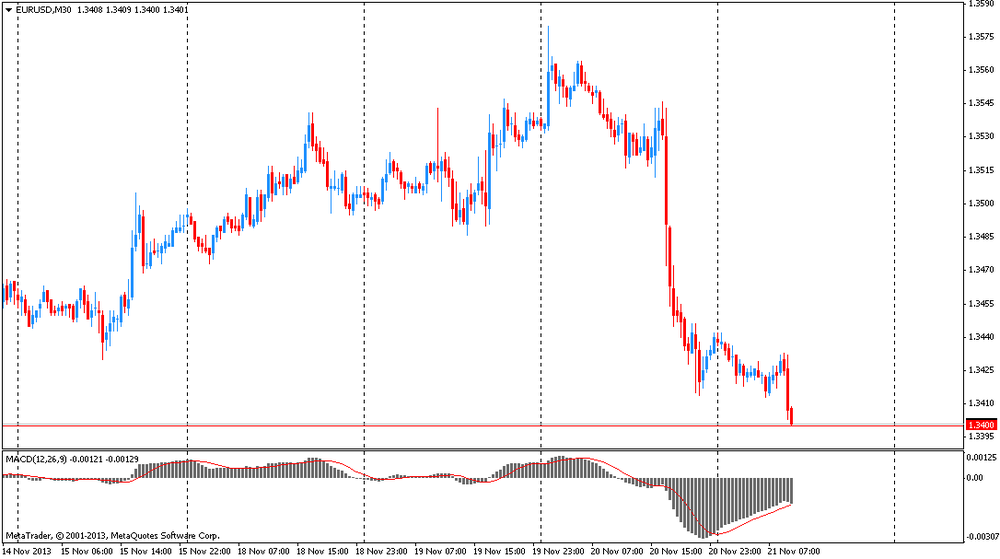Image resolution: width=1000 pixels, height=559 pixels.
Task: Click the 1.3530 price scale label
Action: [x=981, y=136]
